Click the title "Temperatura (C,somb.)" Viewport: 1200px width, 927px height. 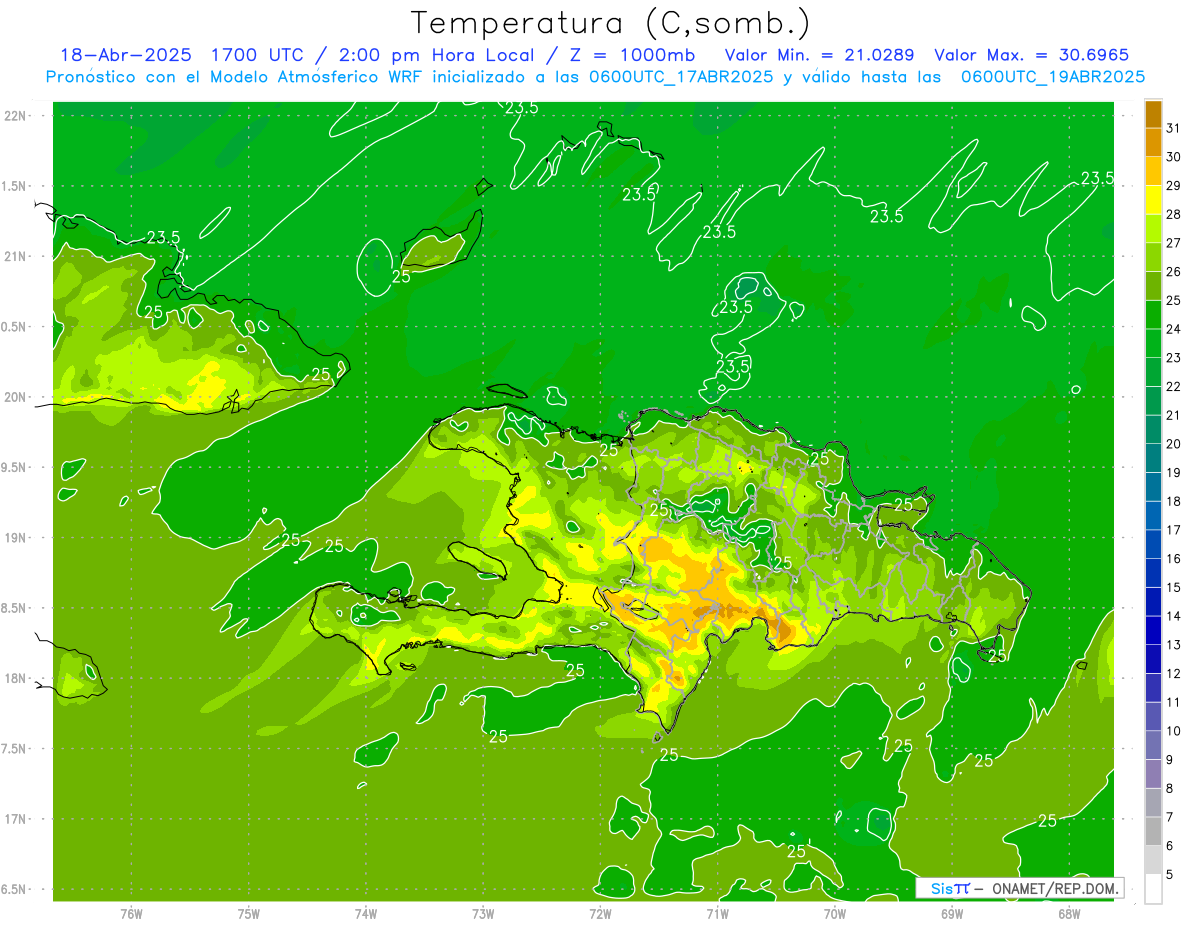(x=611, y=24)
